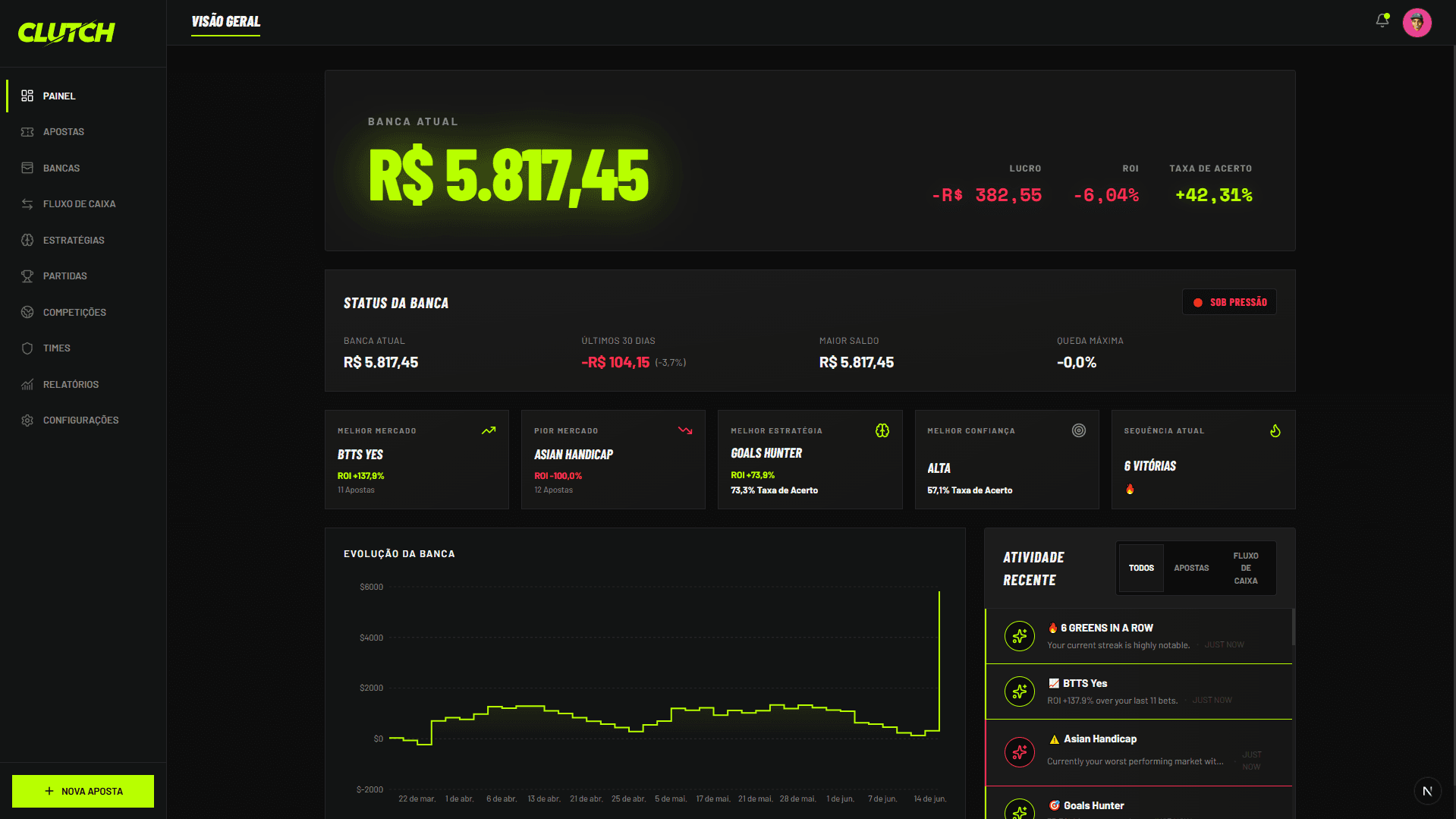
Task: Open notifications bell
Action: pos(1382,21)
